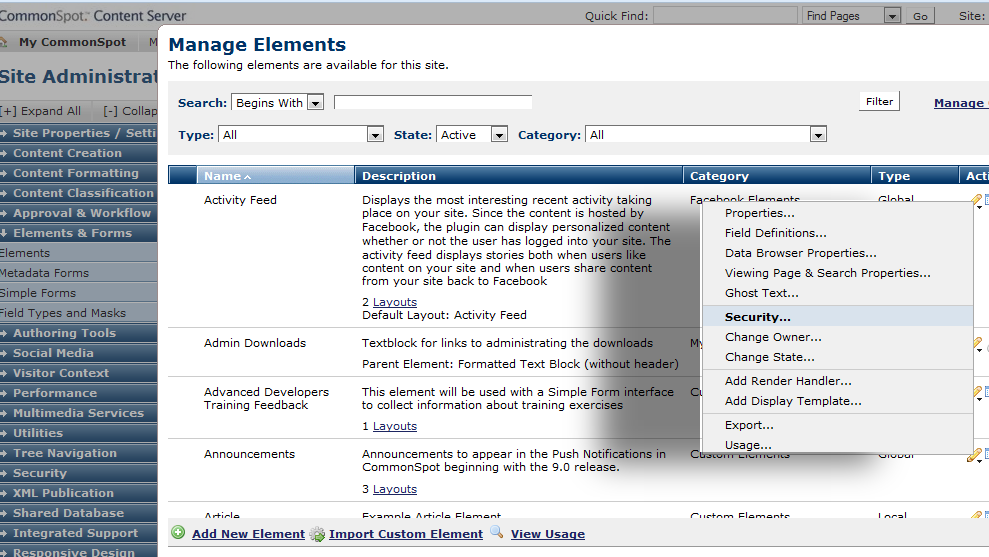Select Change State... menu entry
This screenshot has height=557, width=989.
tap(837, 357)
